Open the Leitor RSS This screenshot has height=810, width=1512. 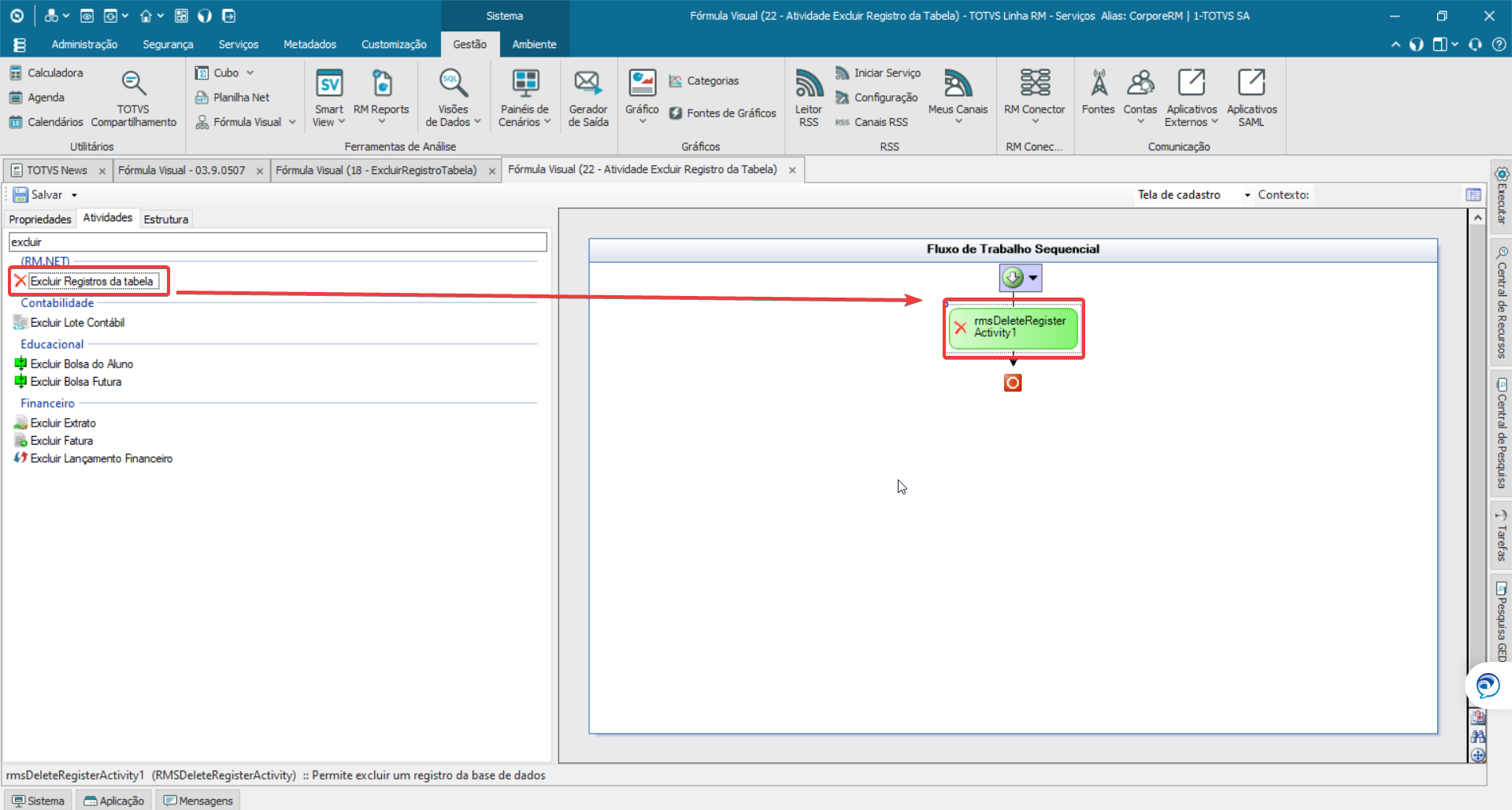[x=809, y=98]
